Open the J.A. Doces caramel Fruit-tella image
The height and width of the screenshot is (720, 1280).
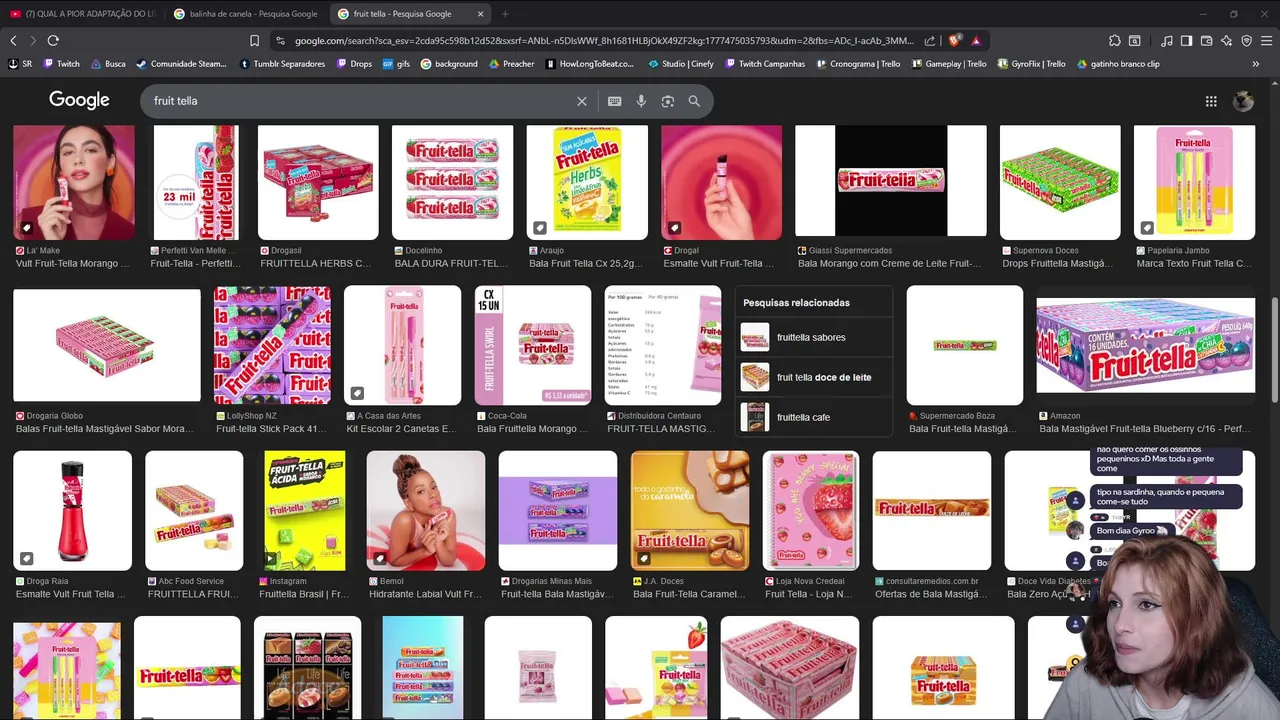tap(689, 510)
